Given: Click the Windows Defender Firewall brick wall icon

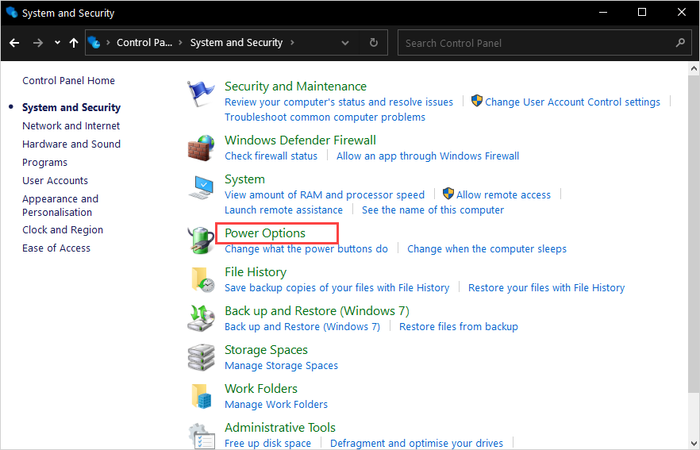Looking at the screenshot, I should pos(201,148).
